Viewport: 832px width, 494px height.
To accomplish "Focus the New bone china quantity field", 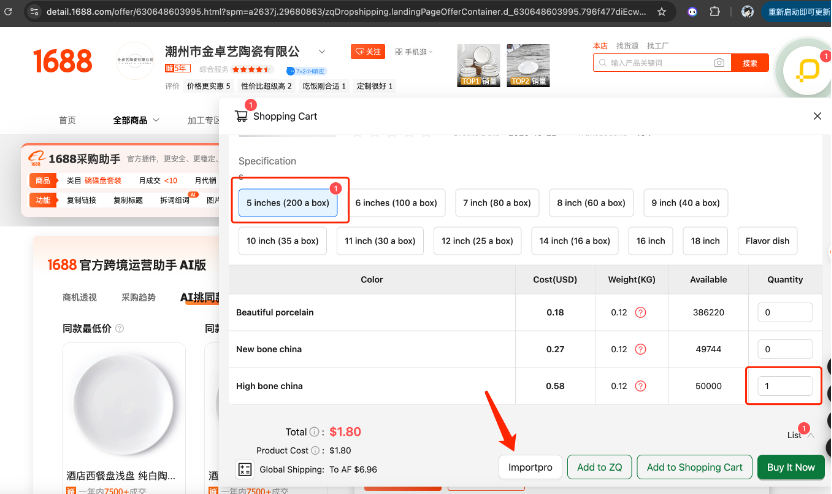I will point(785,349).
